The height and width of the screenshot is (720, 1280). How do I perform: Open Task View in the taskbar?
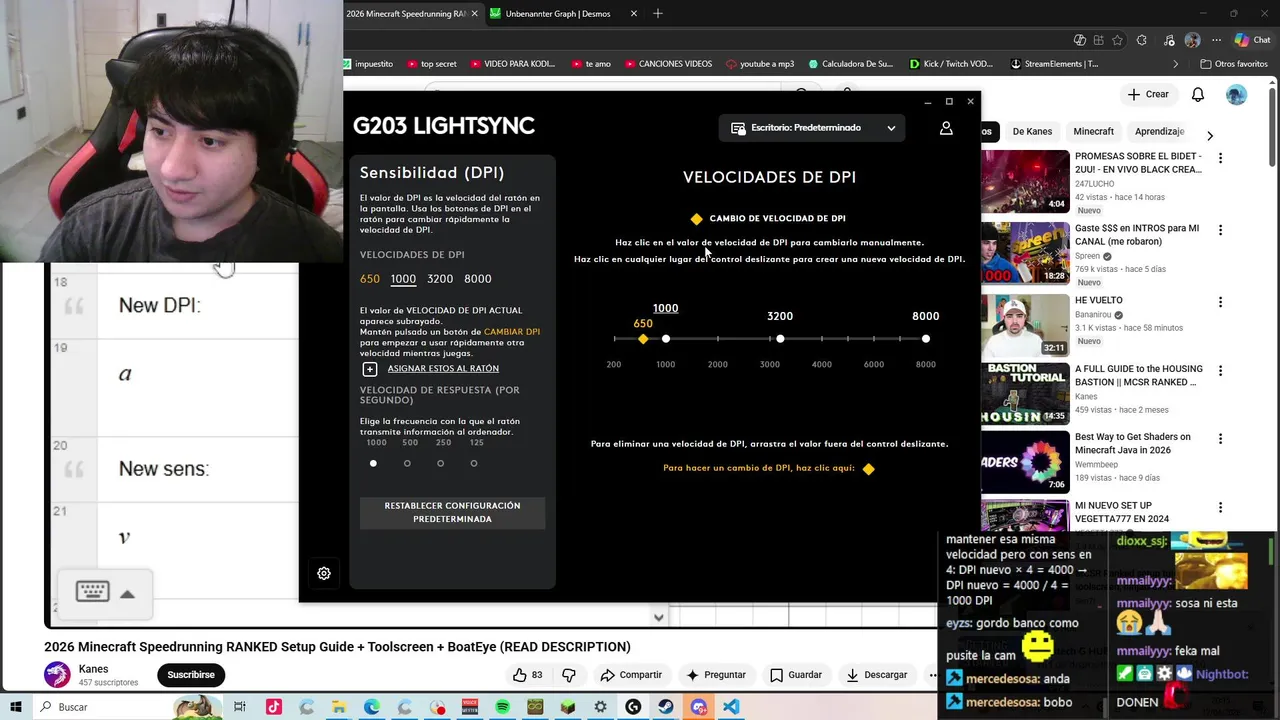(240, 707)
